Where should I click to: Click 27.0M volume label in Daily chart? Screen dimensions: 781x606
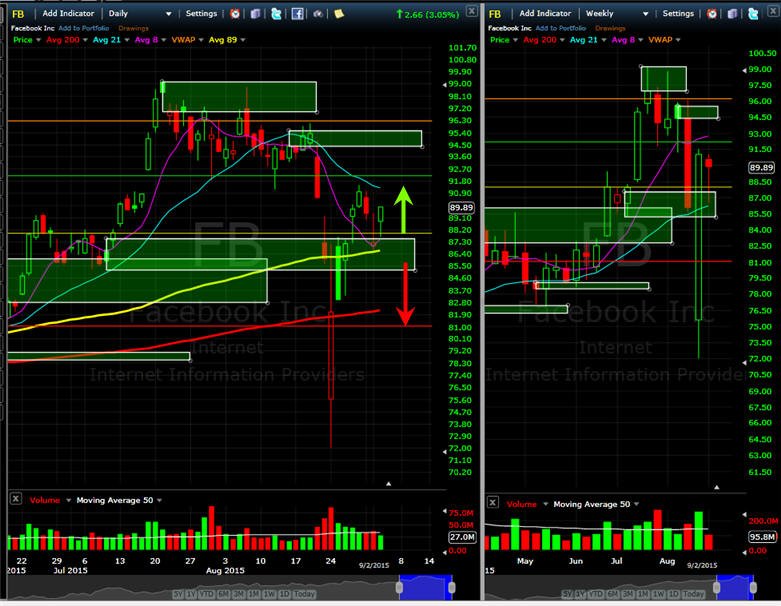point(462,537)
